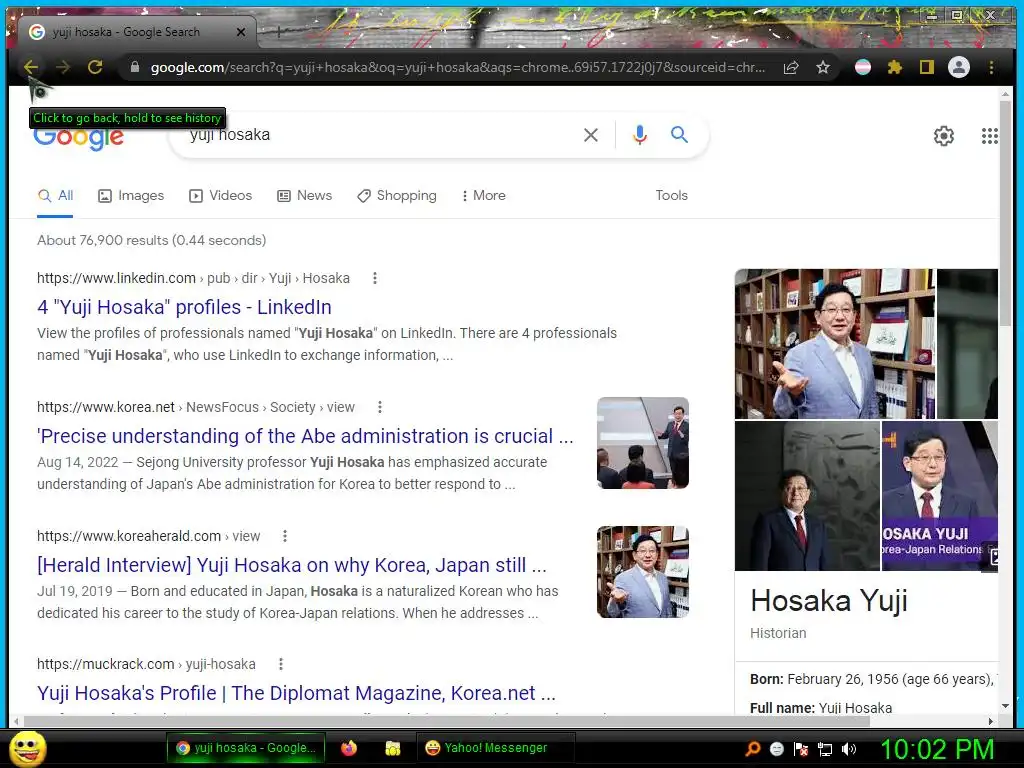Open the smiley start menu button
This screenshot has height=768, width=1024.
27,748
